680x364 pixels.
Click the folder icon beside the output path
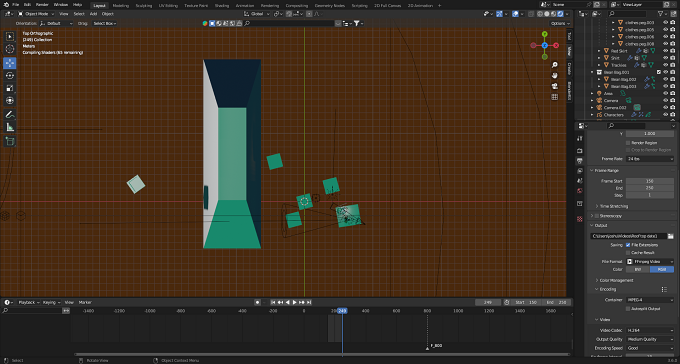point(670,236)
